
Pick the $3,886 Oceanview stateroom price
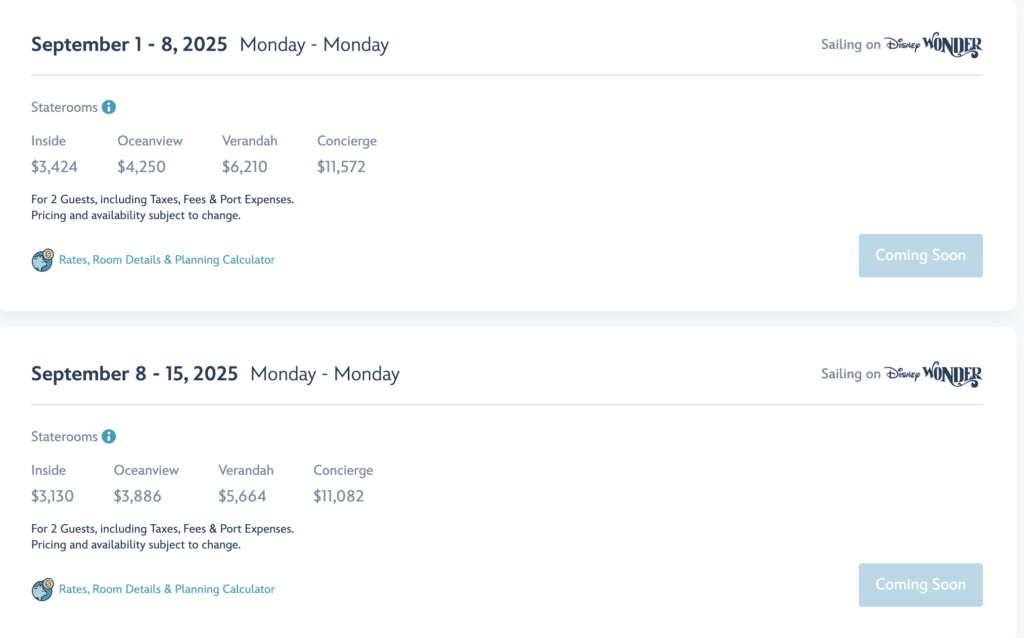(x=137, y=496)
